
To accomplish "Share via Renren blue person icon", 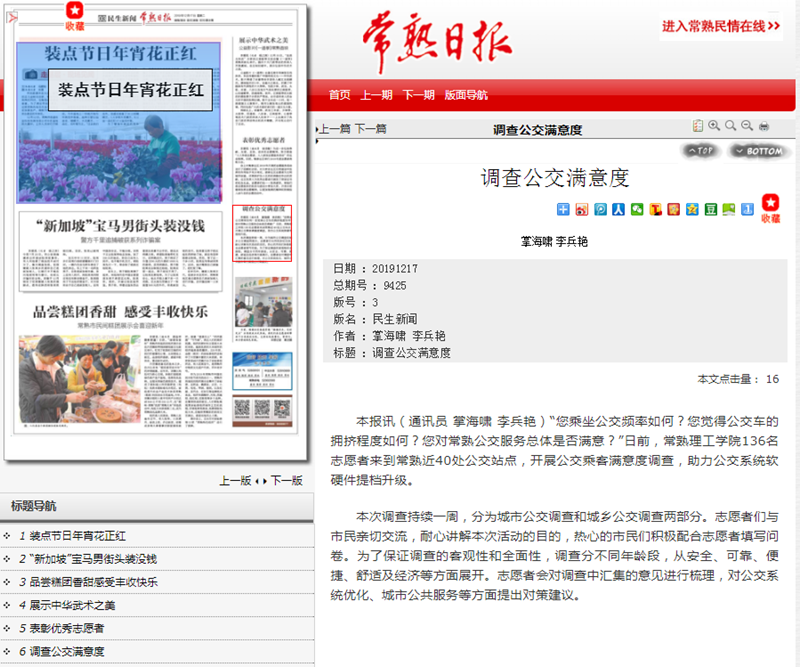I will point(618,209).
